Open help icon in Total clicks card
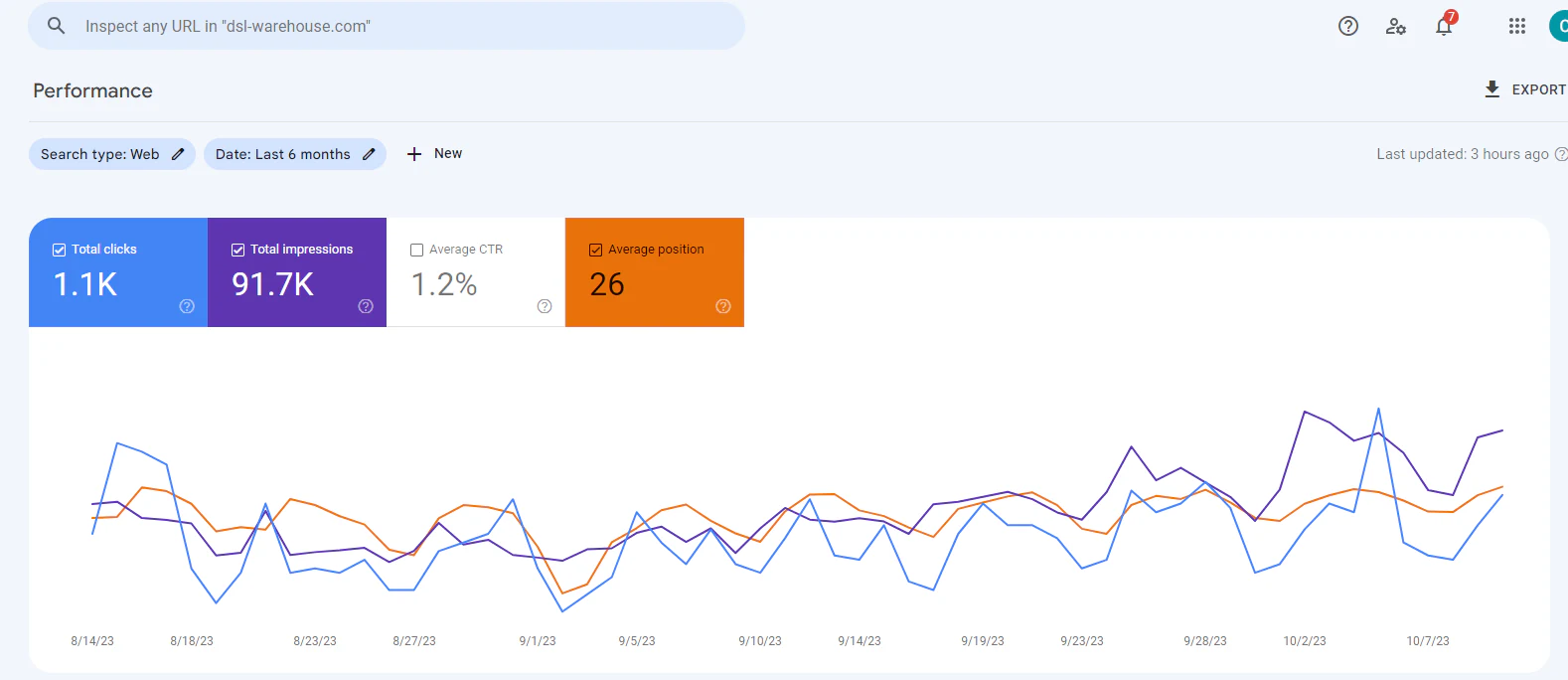Image resolution: width=1568 pixels, height=680 pixels. (x=187, y=306)
